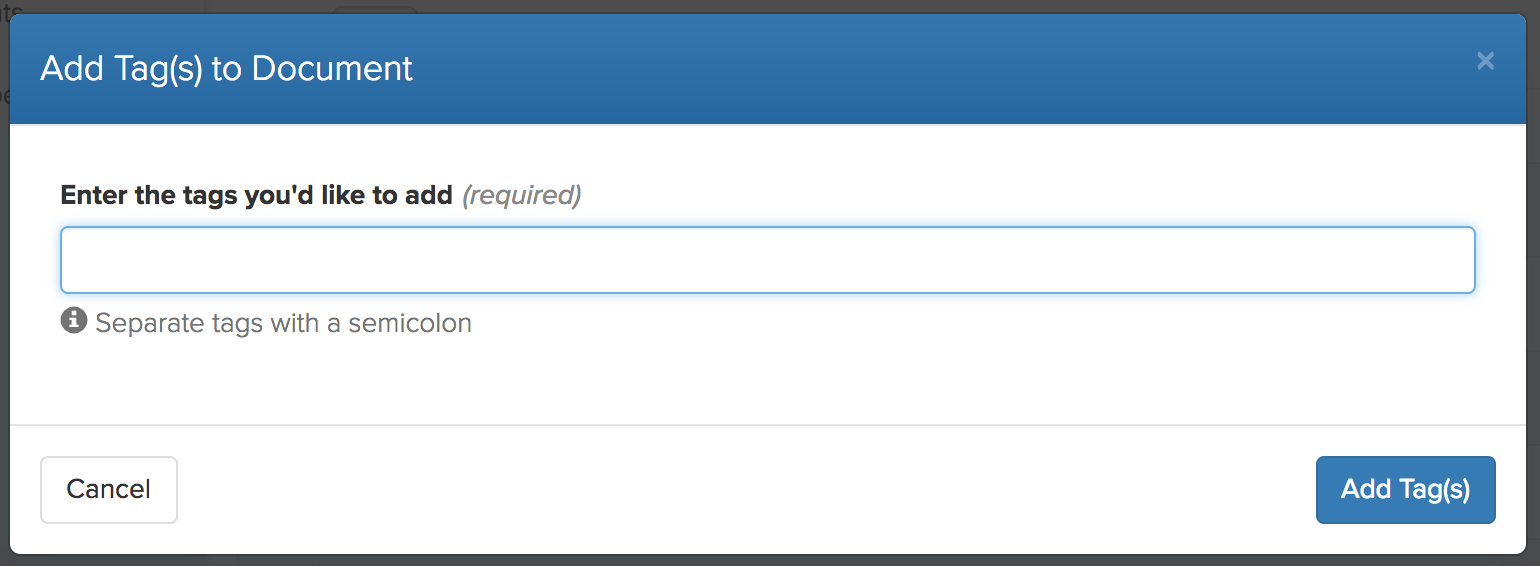Viewport: 1540px width, 566px height.
Task: Focus the tags text input field
Action: pos(767,260)
